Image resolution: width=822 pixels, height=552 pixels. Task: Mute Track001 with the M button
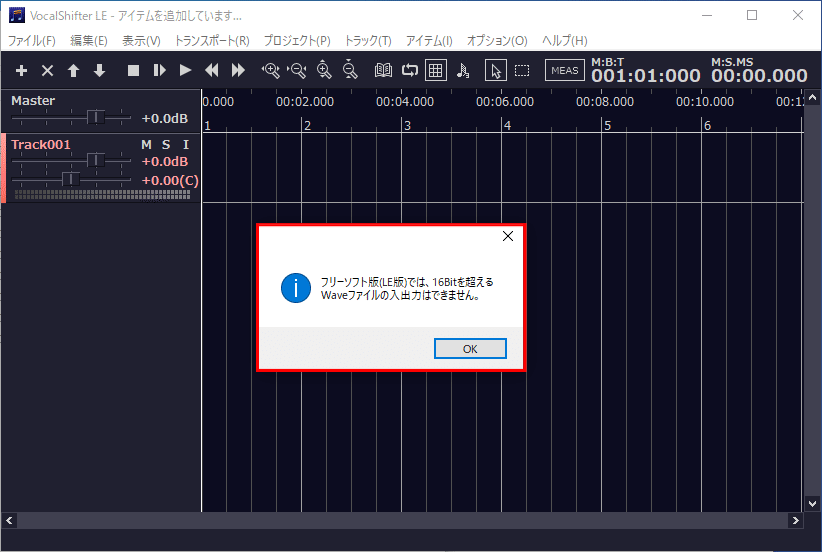tap(146, 145)
